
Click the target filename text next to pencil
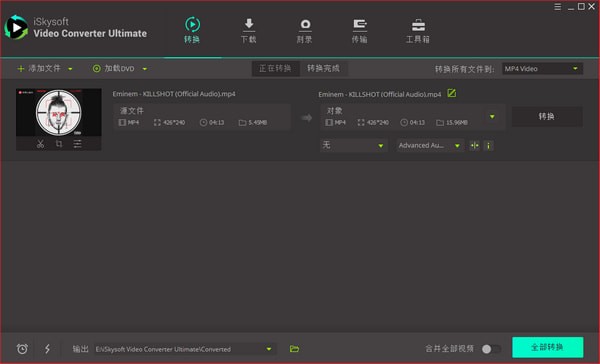coord(380,94)
